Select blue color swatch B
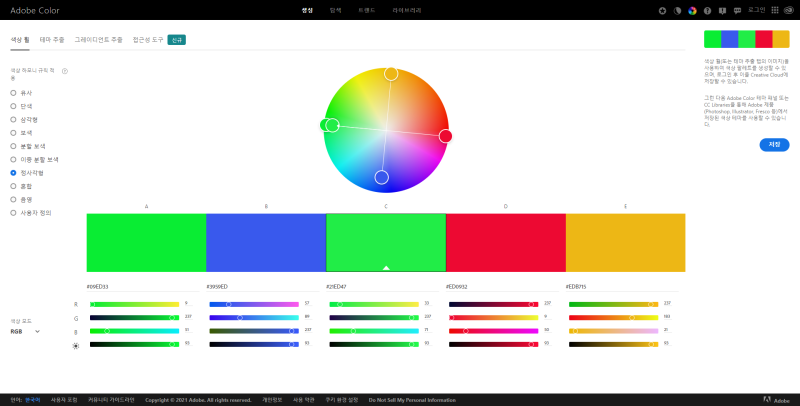 tap(266, 243)
